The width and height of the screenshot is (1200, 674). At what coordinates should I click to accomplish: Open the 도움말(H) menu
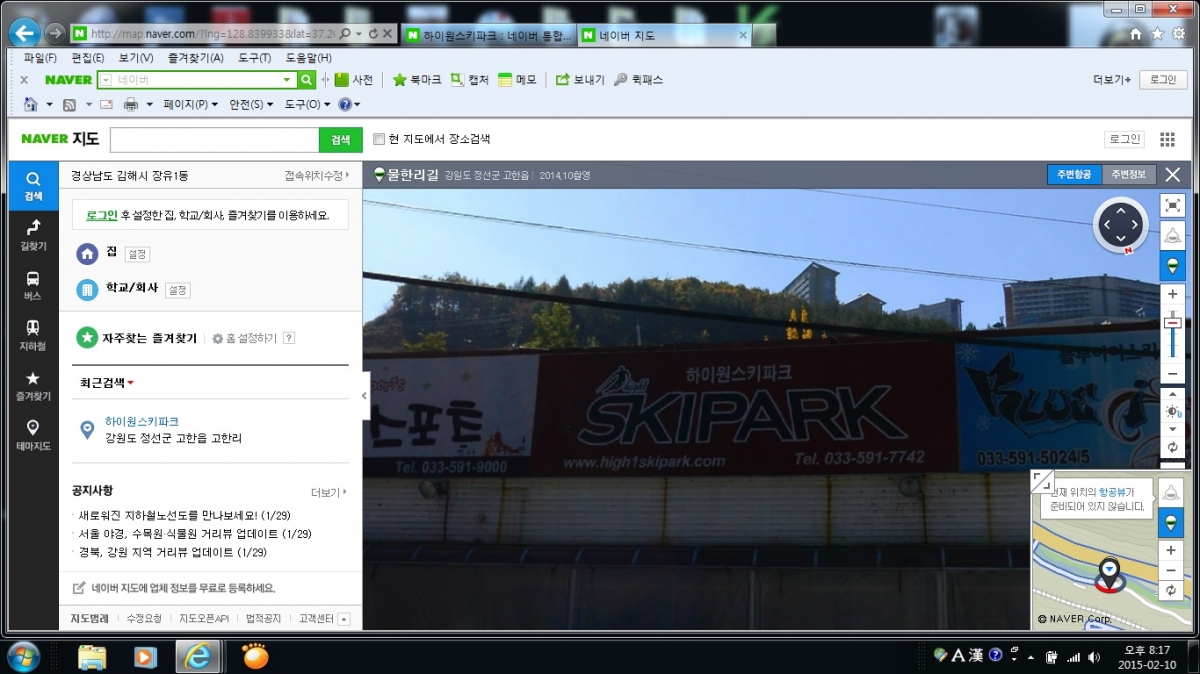(308, 58)
